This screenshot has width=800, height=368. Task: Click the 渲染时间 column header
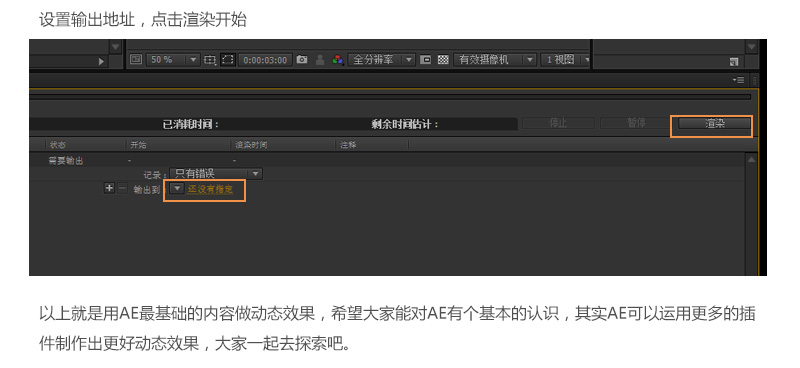click(x=251, y=145)
